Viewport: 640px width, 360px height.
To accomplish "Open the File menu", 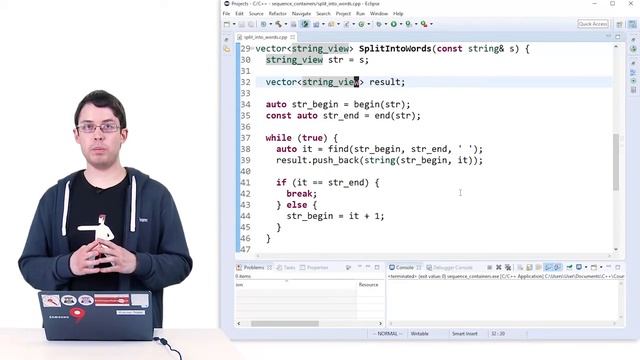I will (x=226, y=13).
